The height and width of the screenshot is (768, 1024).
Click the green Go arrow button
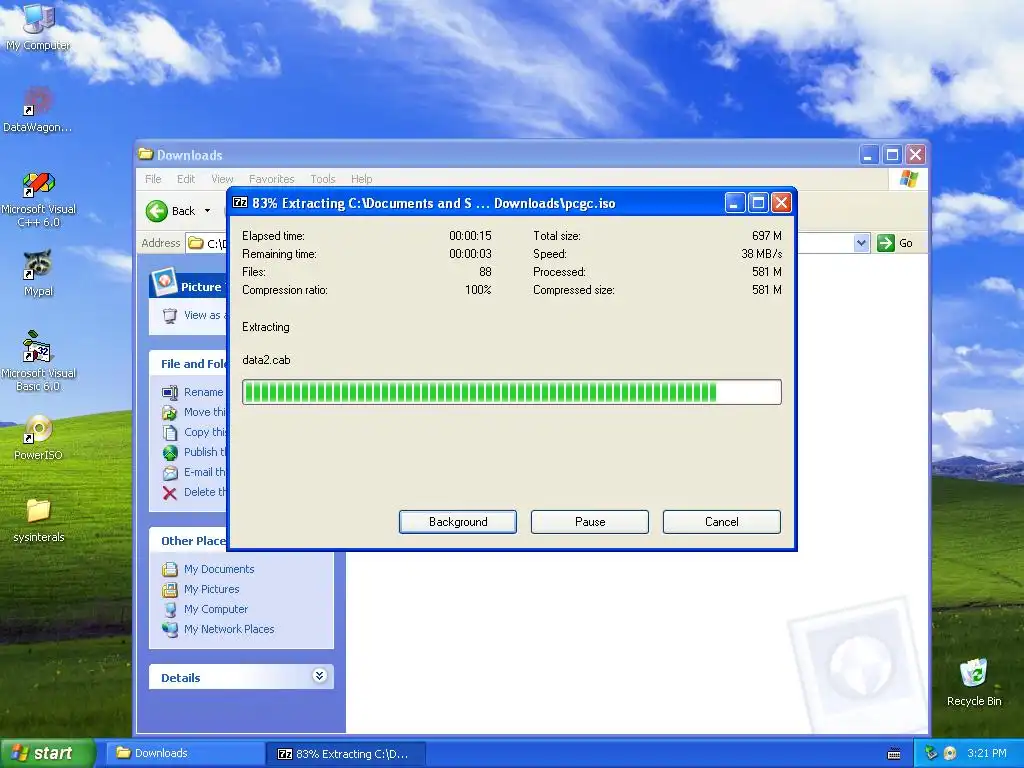pos(886,243)
